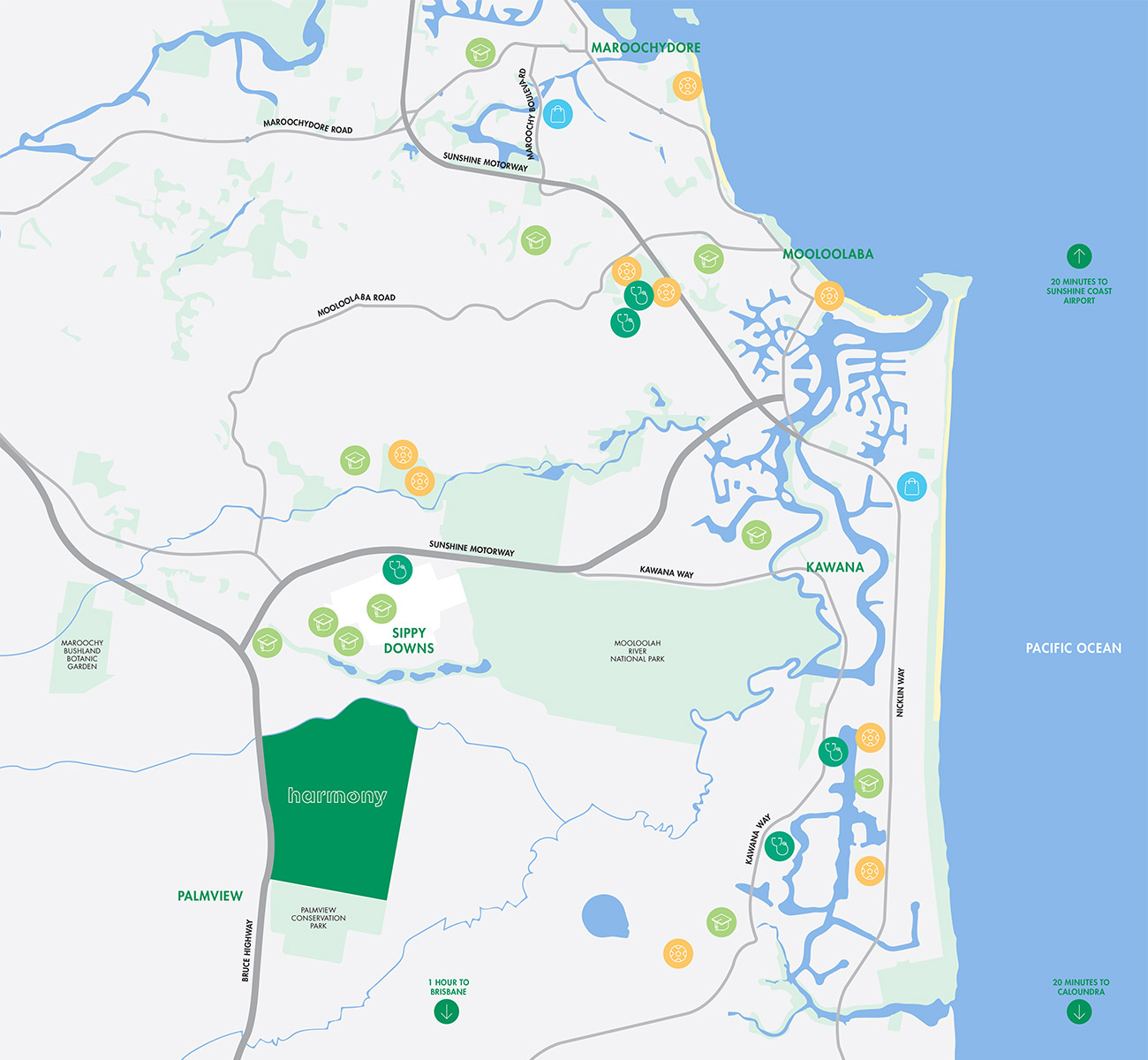
Task: Click the down arrow for Caloundra
Action: tap(1078, 1012)
